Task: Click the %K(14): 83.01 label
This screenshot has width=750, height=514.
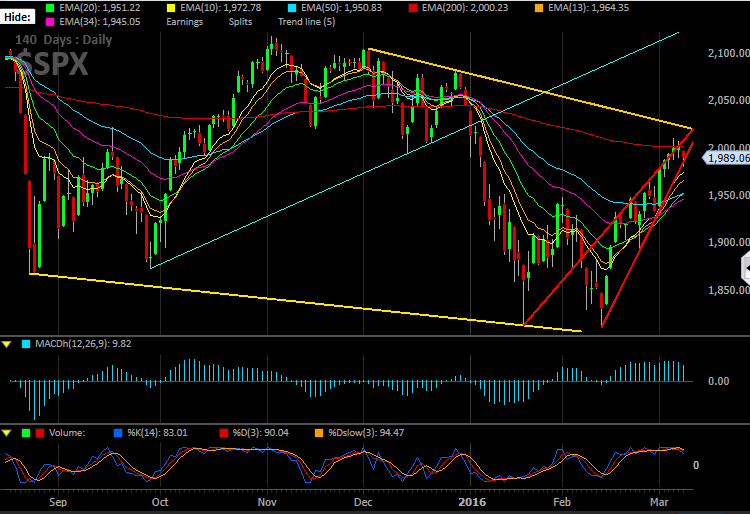Action: (x=157, y=433)
